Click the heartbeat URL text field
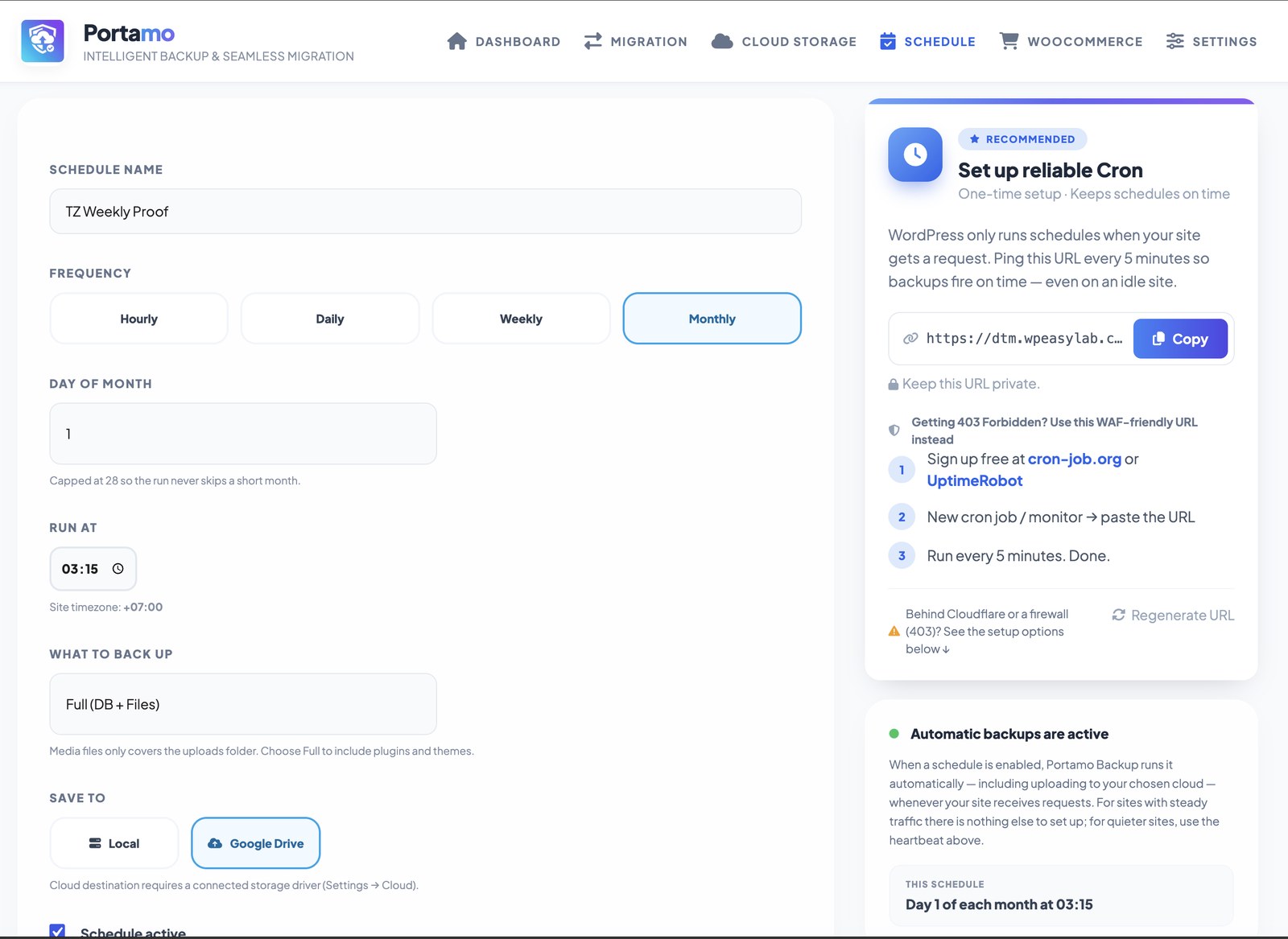The width and height of the screenshot is (1288, 939). (x=1023, y=339)
